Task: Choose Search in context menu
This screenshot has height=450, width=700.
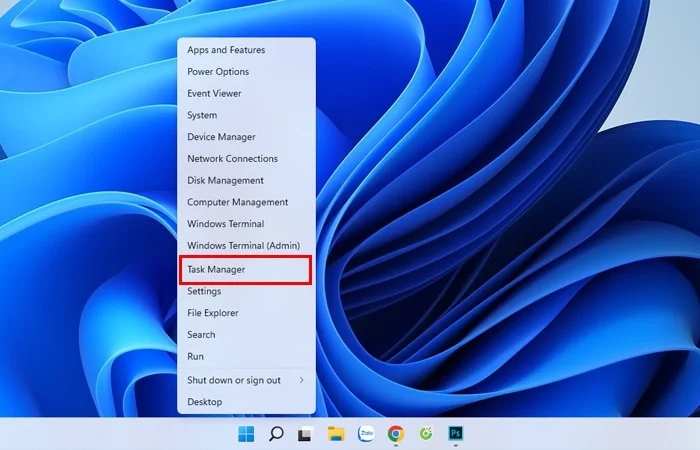Action: coord(246,335)
